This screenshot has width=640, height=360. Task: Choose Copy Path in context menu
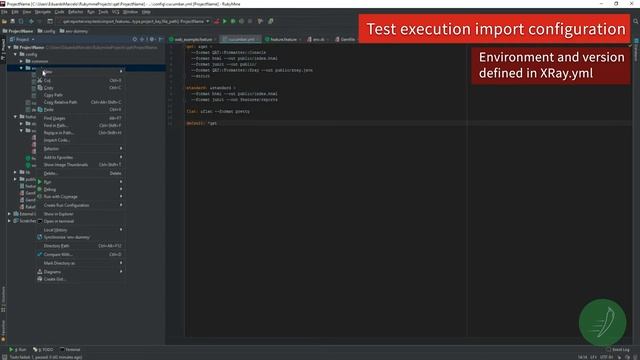point(80,95)
